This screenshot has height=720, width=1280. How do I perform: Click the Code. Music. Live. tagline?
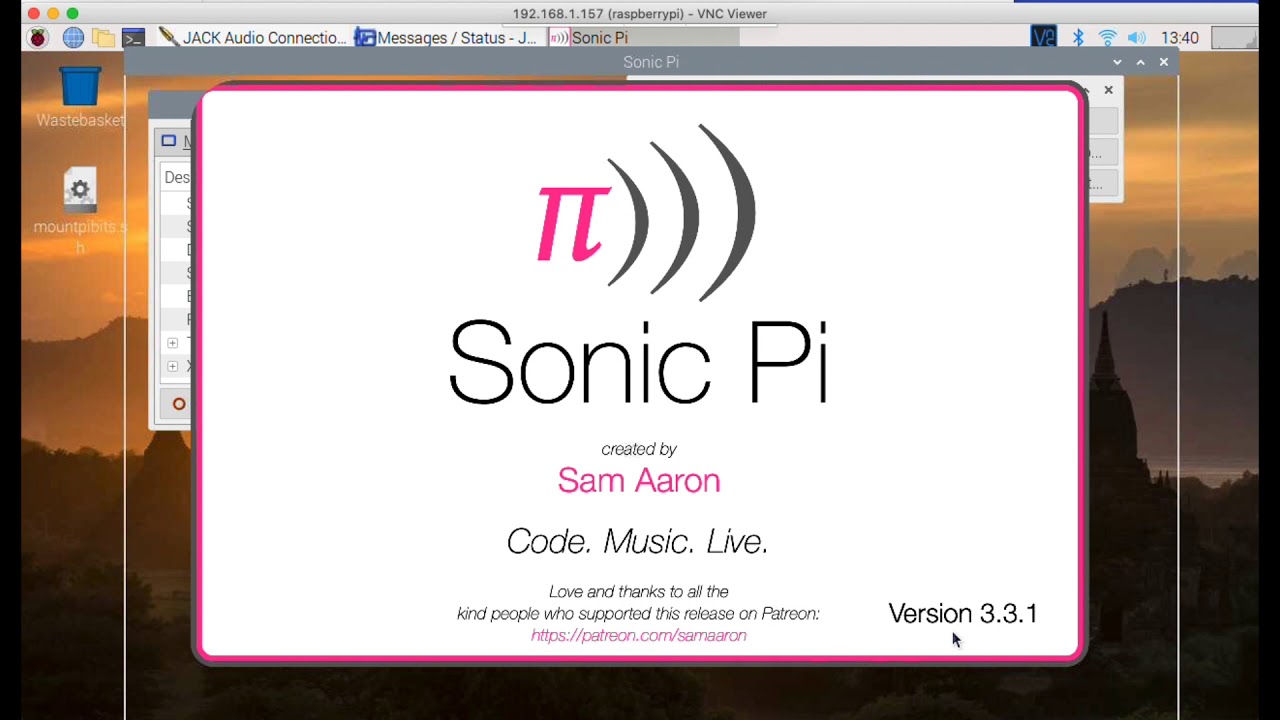(x=637, y=541)
